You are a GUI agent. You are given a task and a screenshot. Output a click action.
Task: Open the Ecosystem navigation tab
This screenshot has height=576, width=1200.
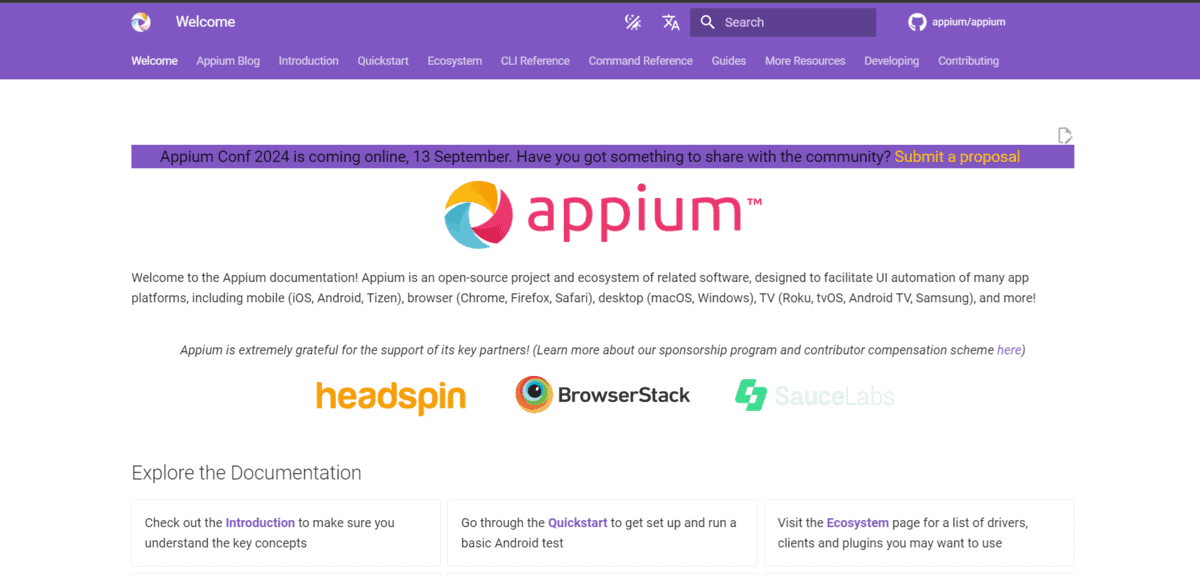click(454, 61)
